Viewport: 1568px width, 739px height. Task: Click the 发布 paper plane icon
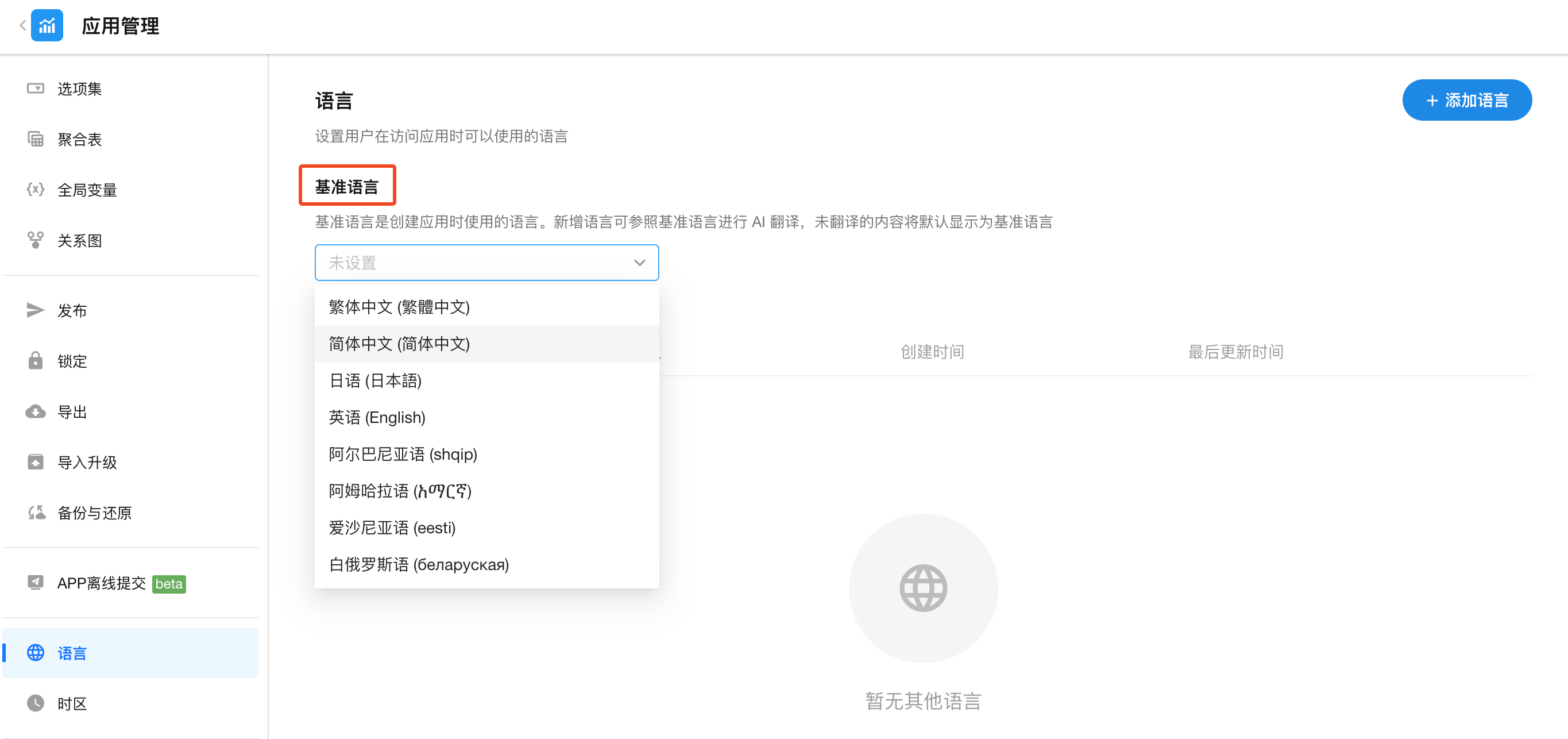[x=35, y=311]
